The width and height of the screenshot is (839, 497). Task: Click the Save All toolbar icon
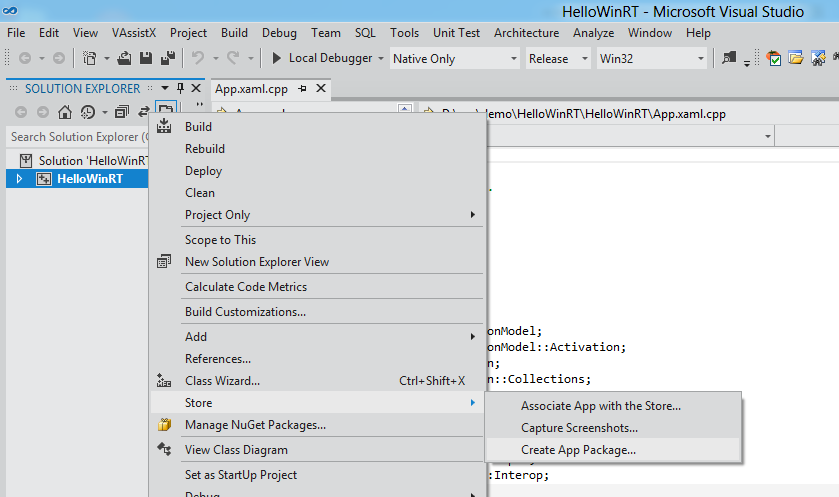[x=168, y=58]
